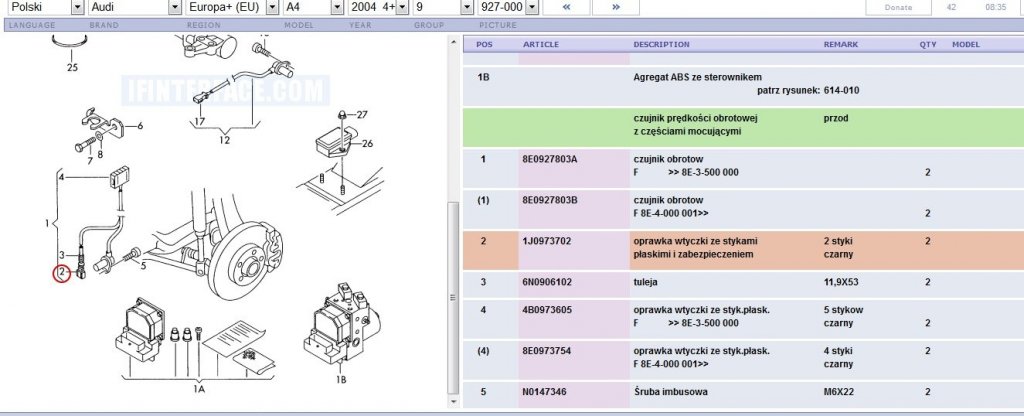The height and width of the screenshot is (416, 1024).
Task: Select brake disc assembly in the diagram
Action: coord(245,261)
